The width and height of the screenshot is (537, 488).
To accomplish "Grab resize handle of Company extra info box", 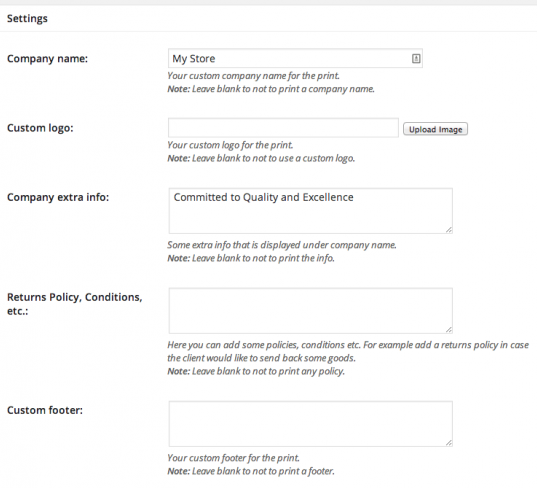I will pyautogui.click(x=449, y=230).
